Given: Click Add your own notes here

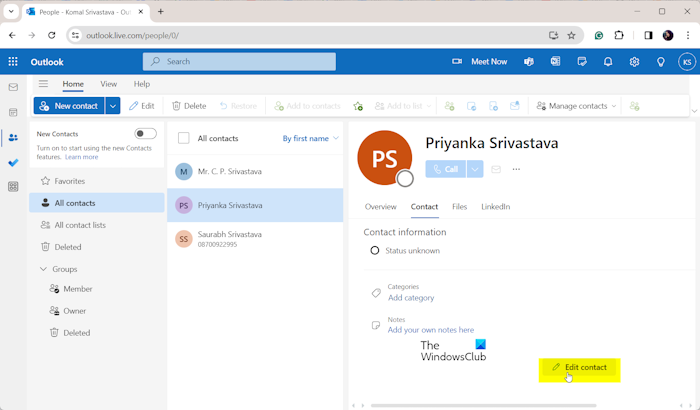Looking at the screenshot, I should pos(431,330).
